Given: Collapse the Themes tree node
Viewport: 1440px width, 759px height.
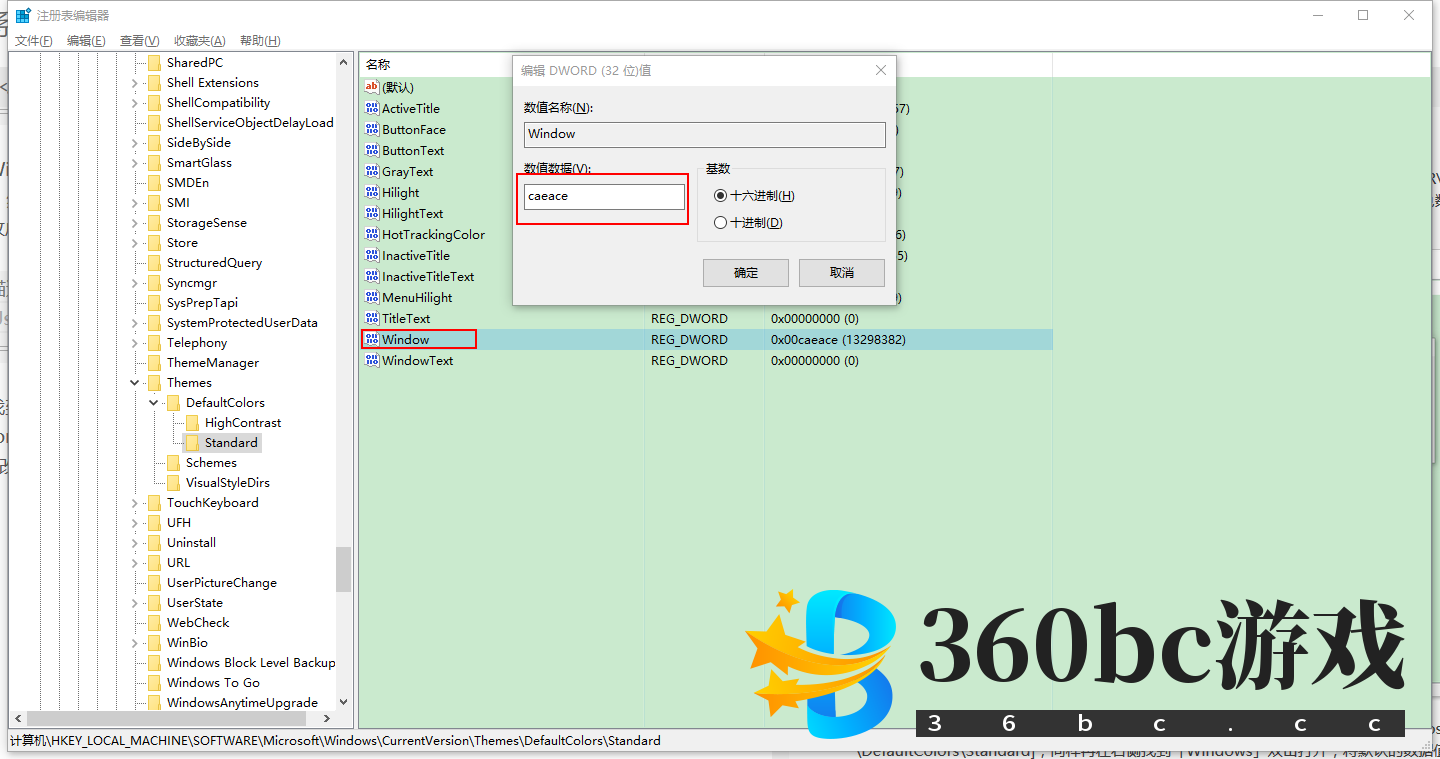Looking at the screenshot, I should pyautogui.click(x=135, y=383).
